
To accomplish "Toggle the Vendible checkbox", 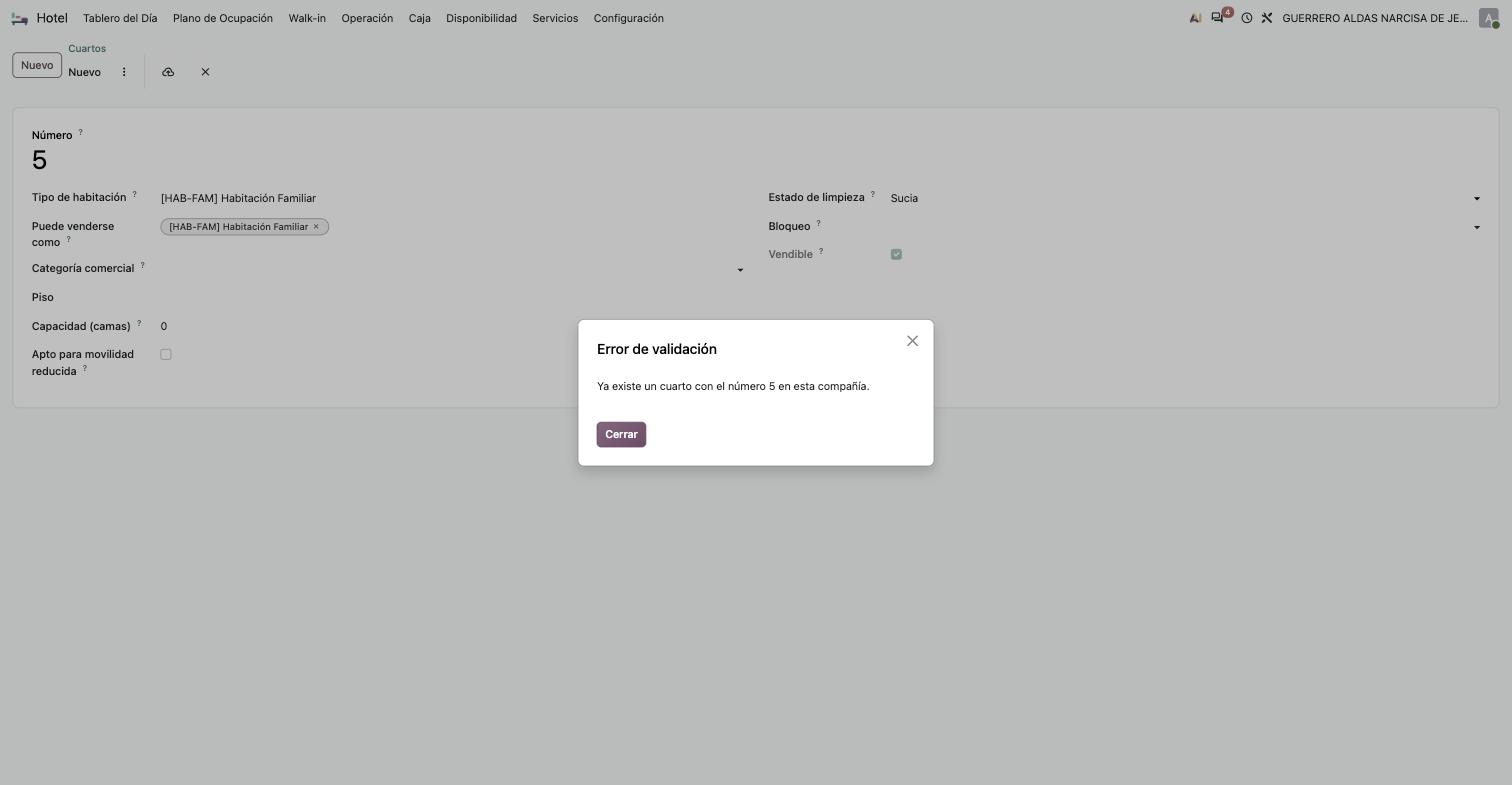I will pyautogui.click(x=896, y=254).
